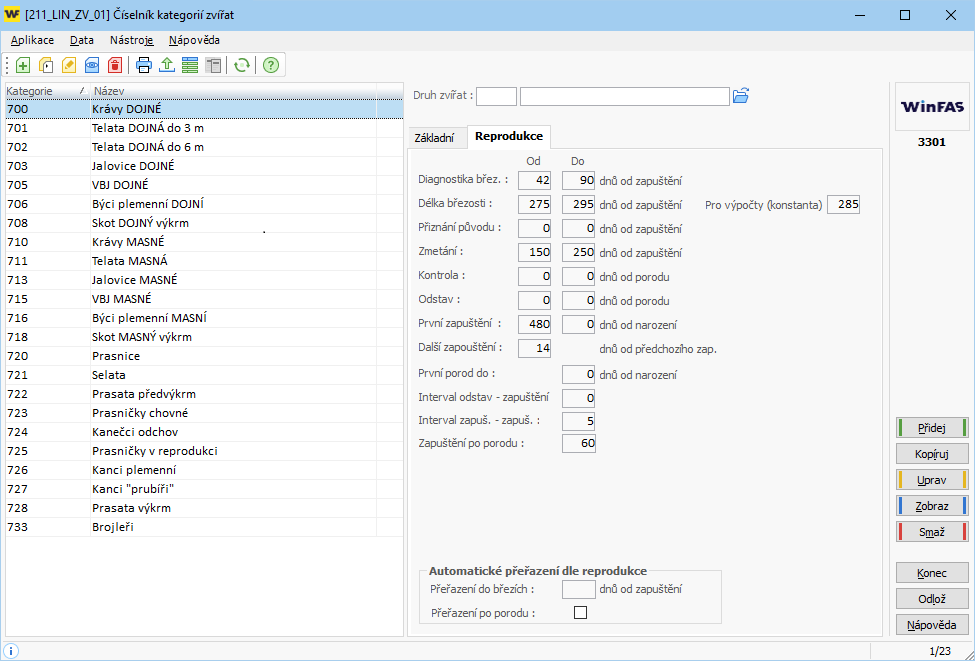The height and width of the screenshot is (661, 975).
Task: Click the edit record pencil icon
Action: [x=69, y=65]
